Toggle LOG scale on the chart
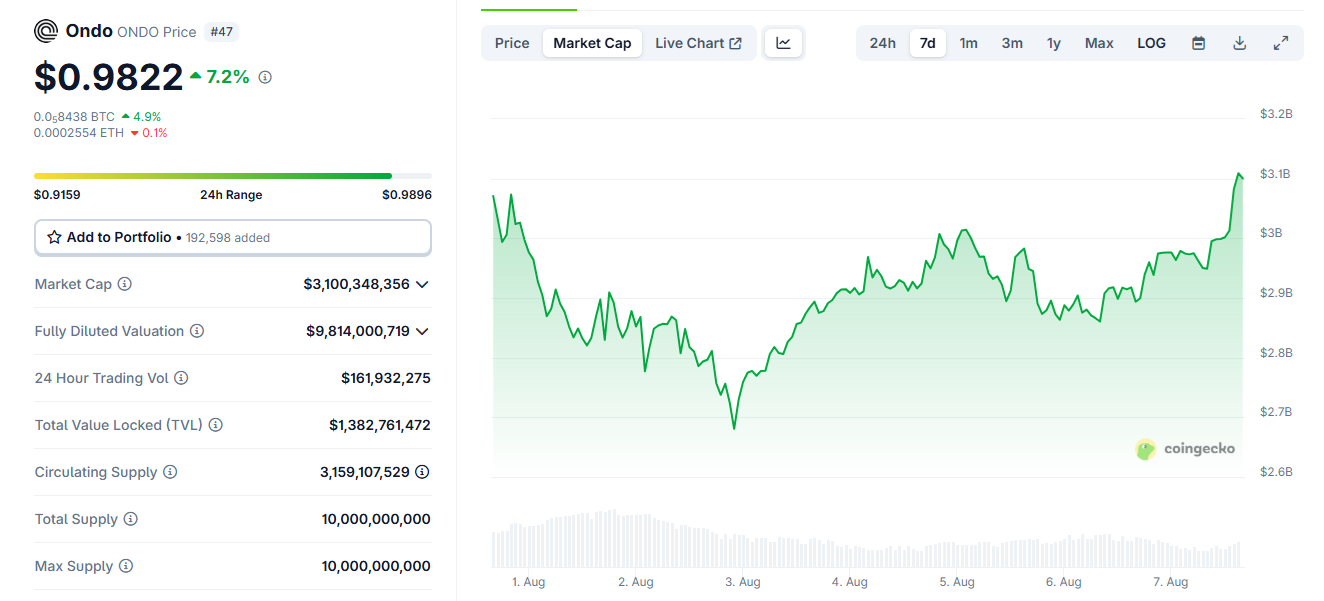 click(x=1151, y=43)
